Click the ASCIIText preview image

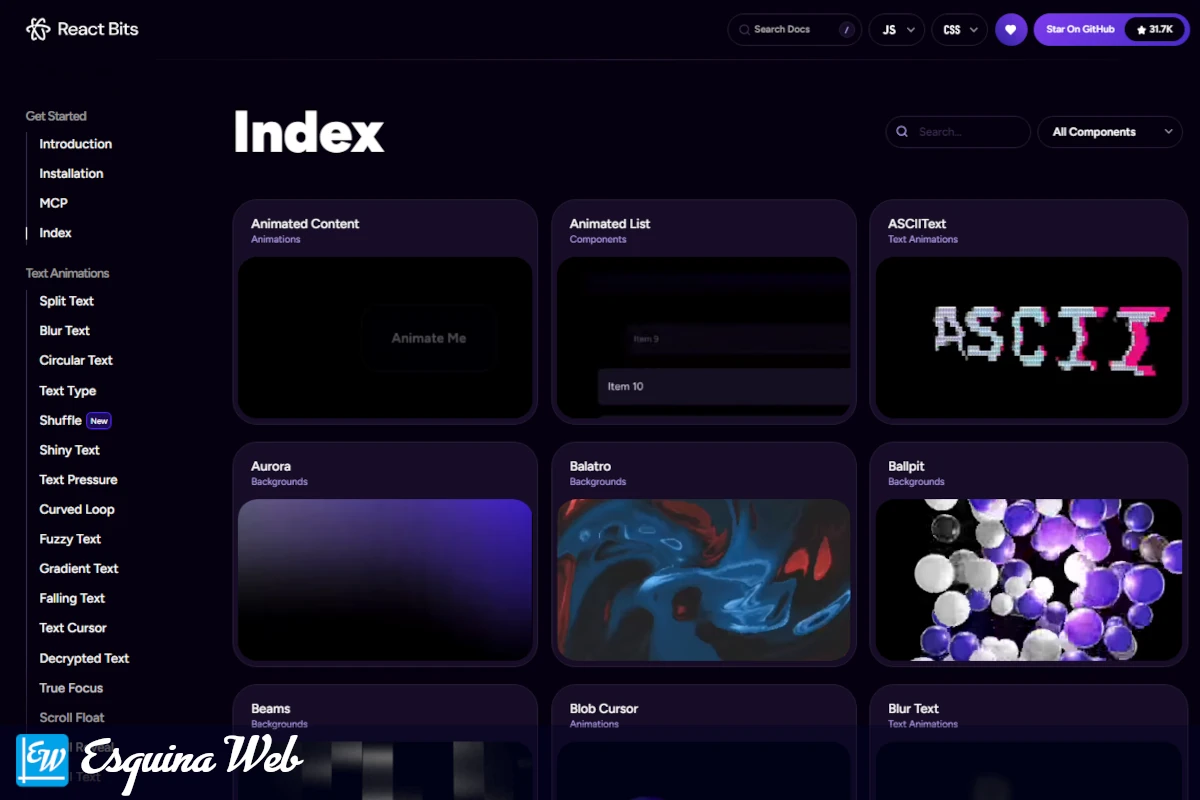pos(1028,337)
